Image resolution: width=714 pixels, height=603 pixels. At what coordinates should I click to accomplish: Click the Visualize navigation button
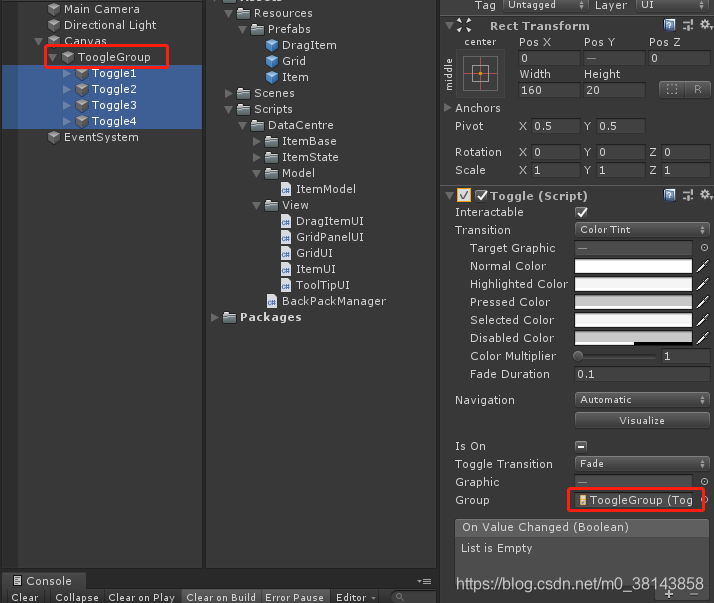pyautogui.click(x=642, y=420)
